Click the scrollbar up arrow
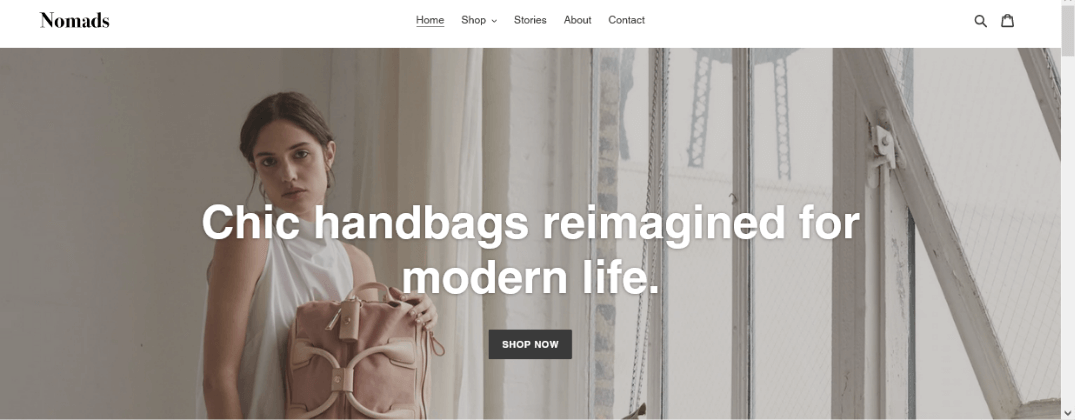This screenshot has height=420, width=1075. point(1067,4)
